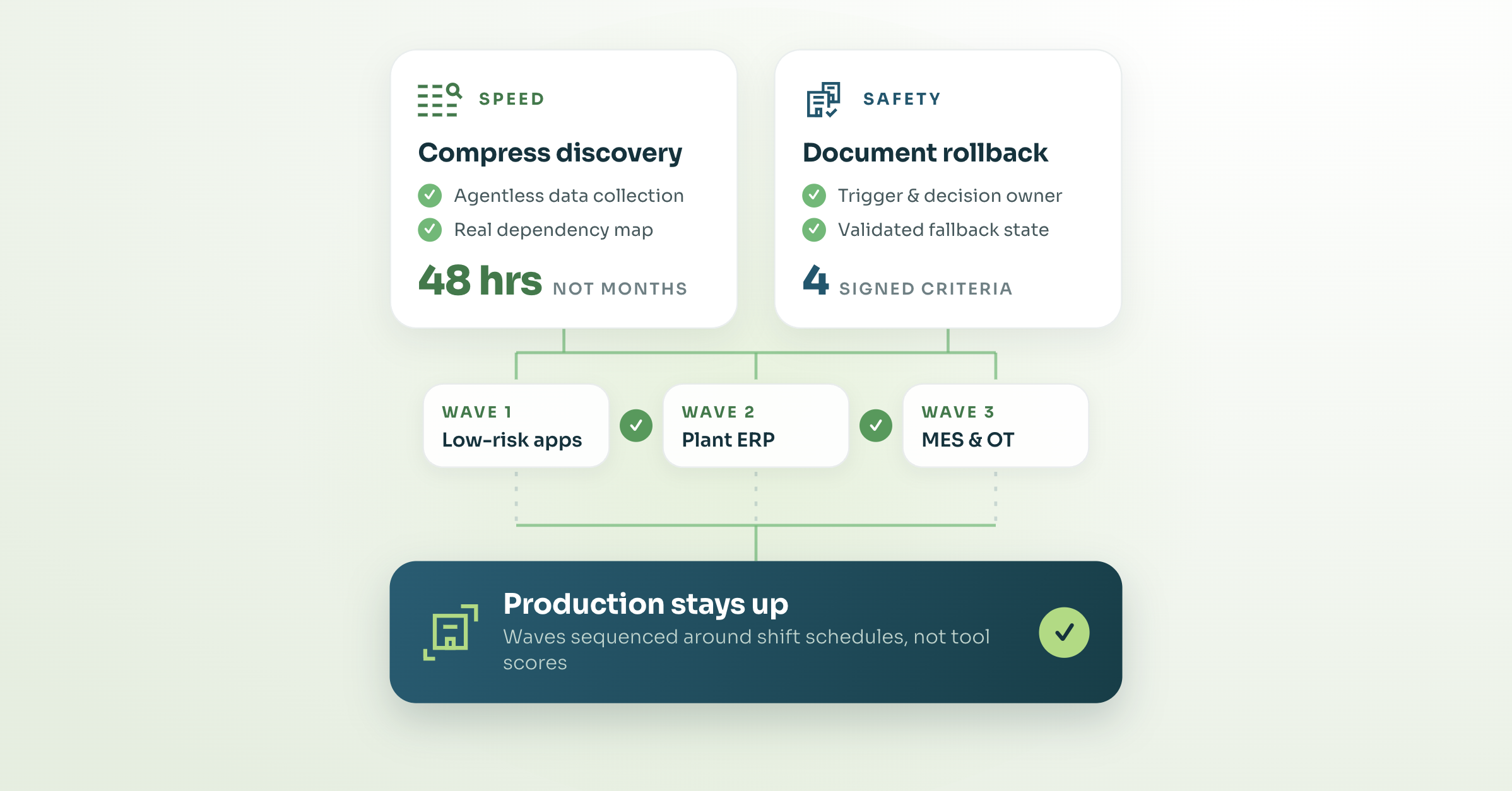Click the text Validated fallback state

[943, 230]
